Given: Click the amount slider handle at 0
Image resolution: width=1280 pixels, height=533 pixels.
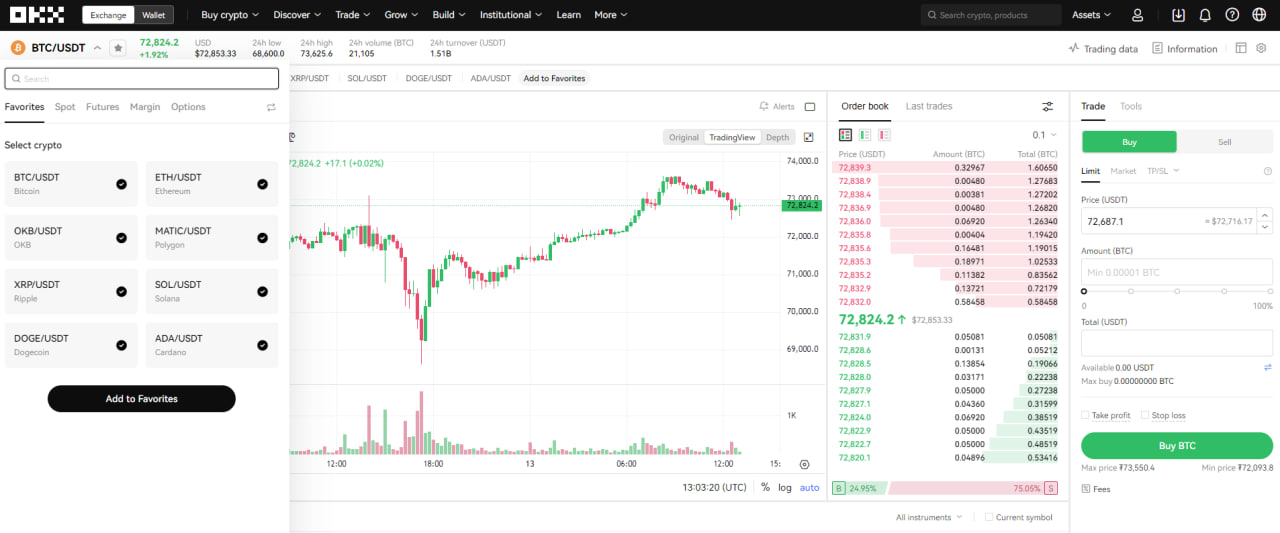Looking at the screenshot, I should click(1084, 291).
